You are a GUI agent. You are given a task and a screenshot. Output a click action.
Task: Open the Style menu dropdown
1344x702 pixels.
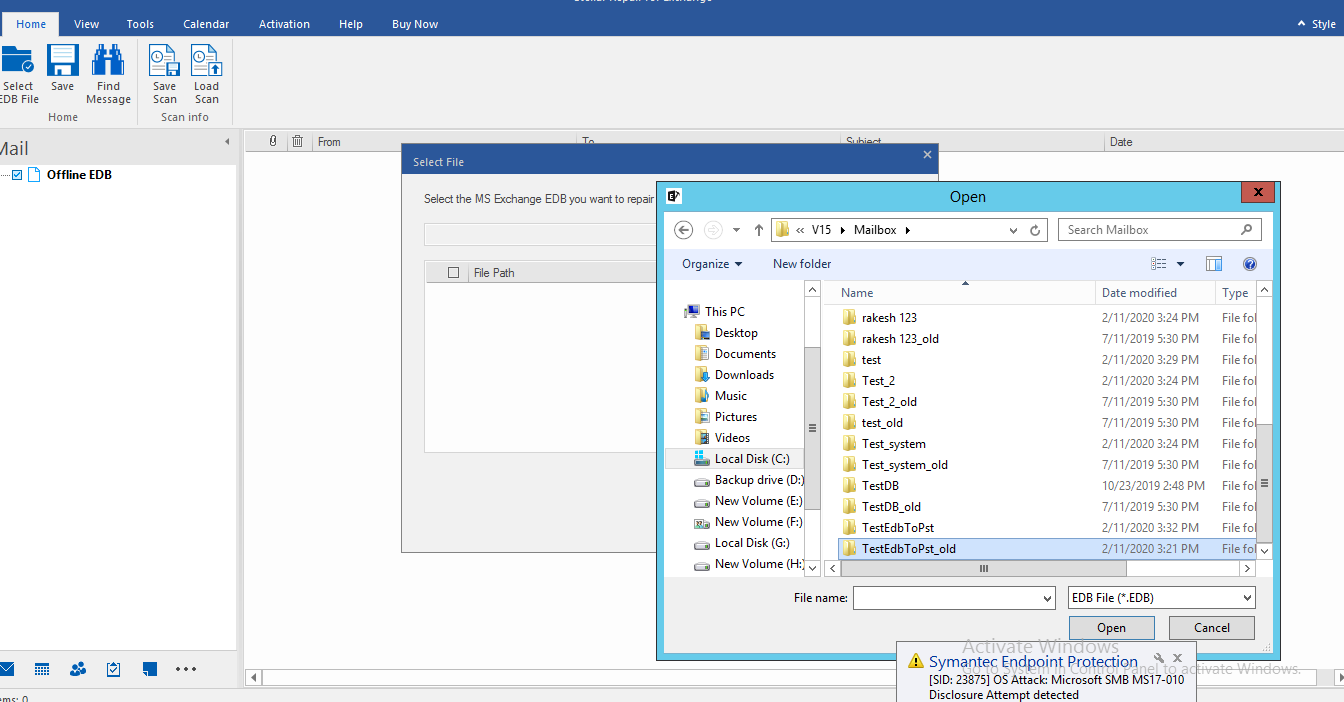tap(1316, 24)
